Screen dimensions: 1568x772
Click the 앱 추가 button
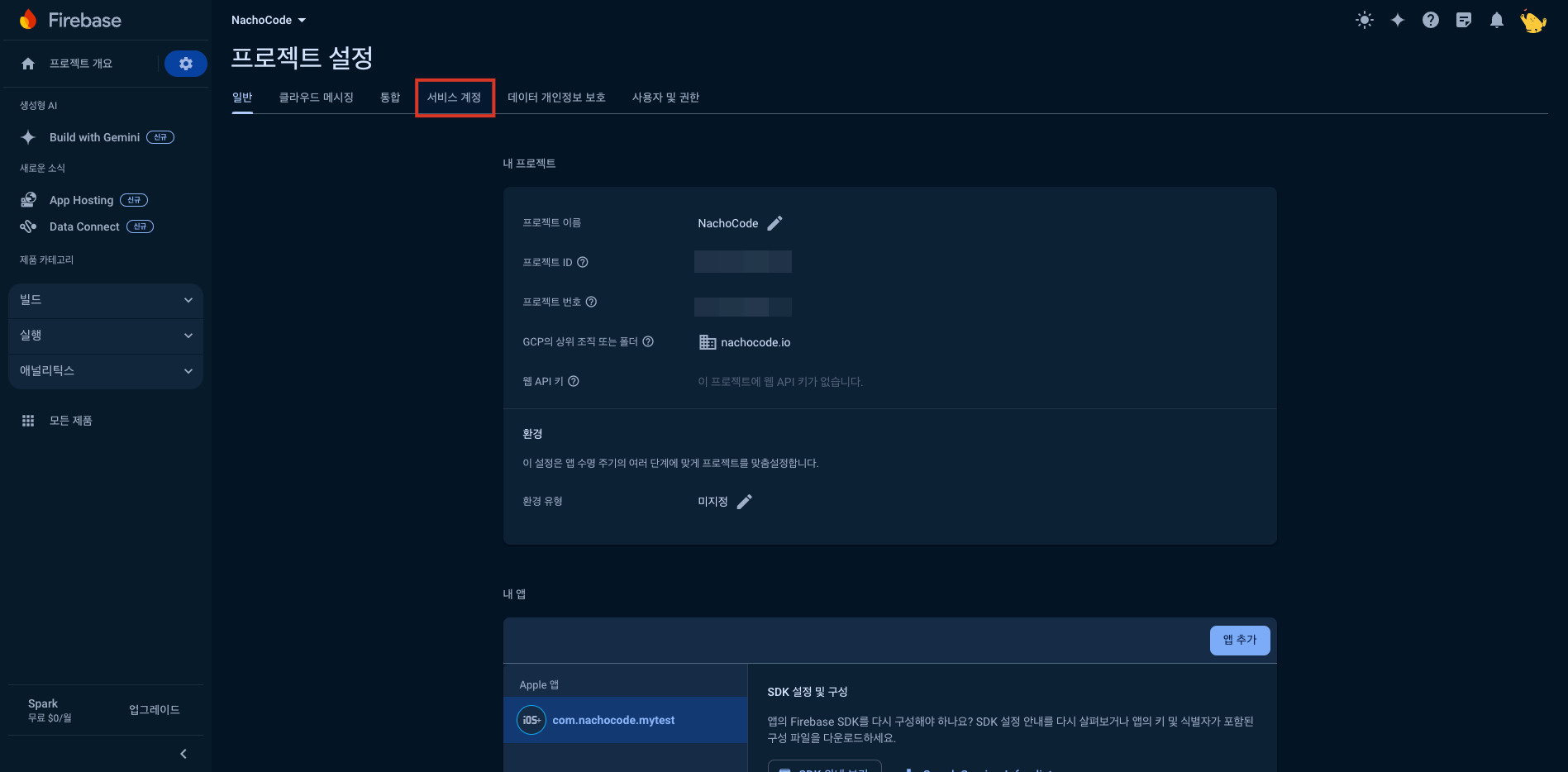pyautogui.click(x=1240, y=640)
